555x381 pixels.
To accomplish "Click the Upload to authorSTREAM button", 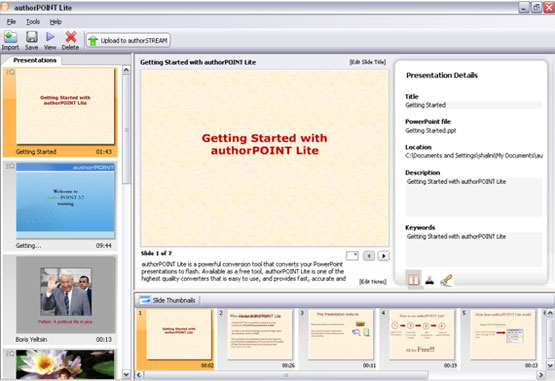I will tap(128, 40).
